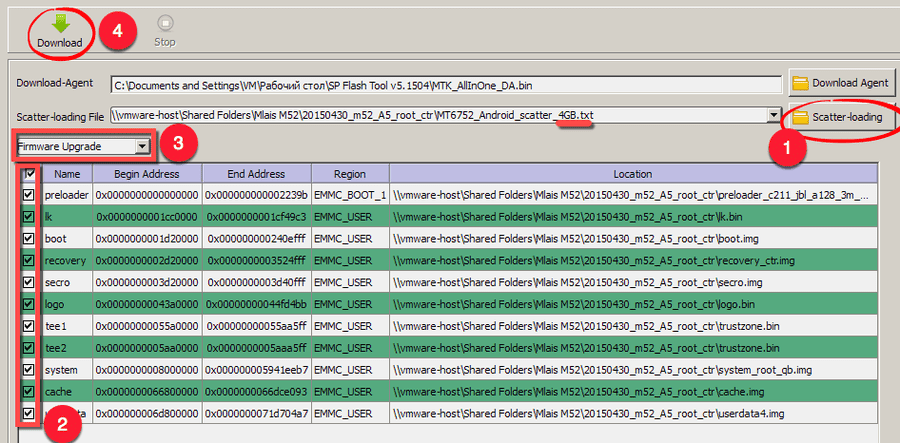This screenshot has height=443, width=900.
Task: Uncheck the tee2 partition checkbox
Action: (28, 348)
